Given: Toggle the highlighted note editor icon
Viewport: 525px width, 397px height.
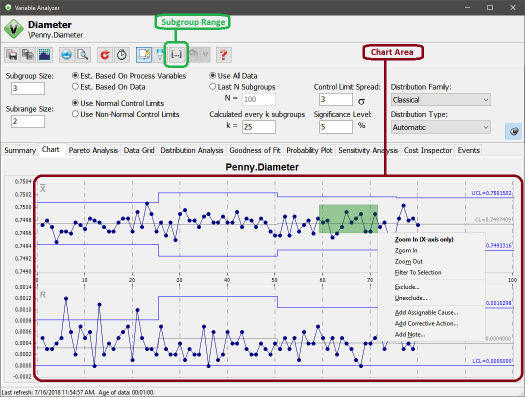Looking at the screenshot, I should [144, 55].
